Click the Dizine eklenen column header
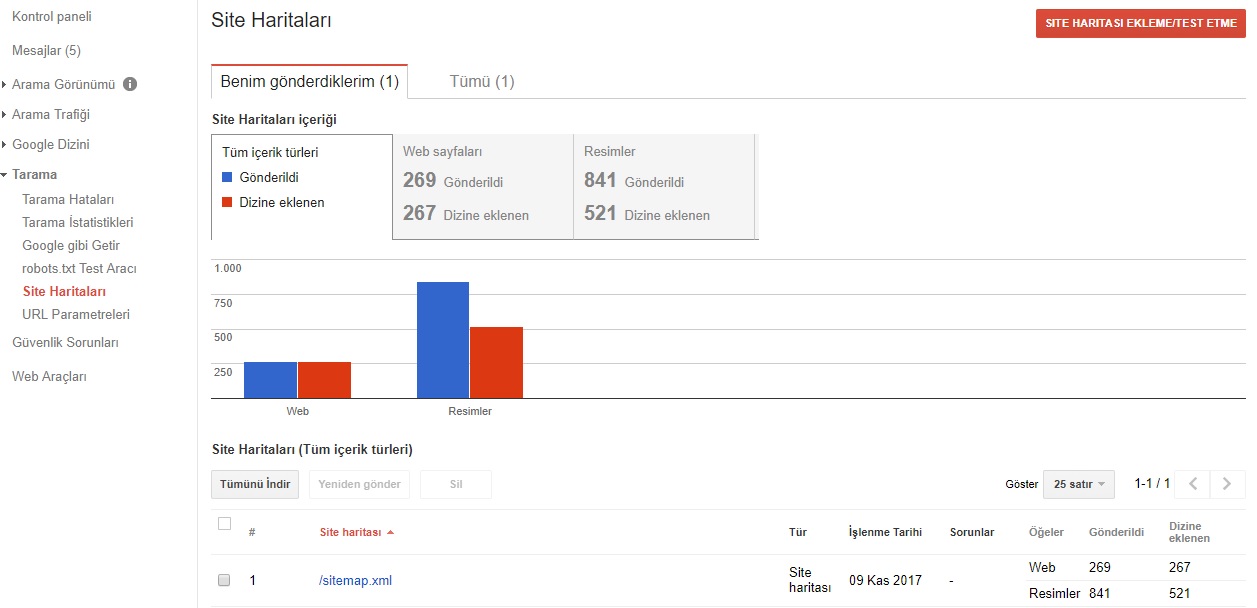Screen dimensions: 1257x608 click(x=1189, y=532)
